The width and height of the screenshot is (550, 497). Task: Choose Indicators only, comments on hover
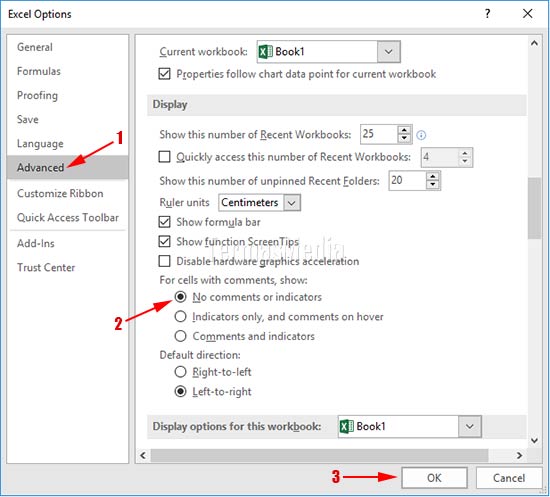click(x=180, y=317)
